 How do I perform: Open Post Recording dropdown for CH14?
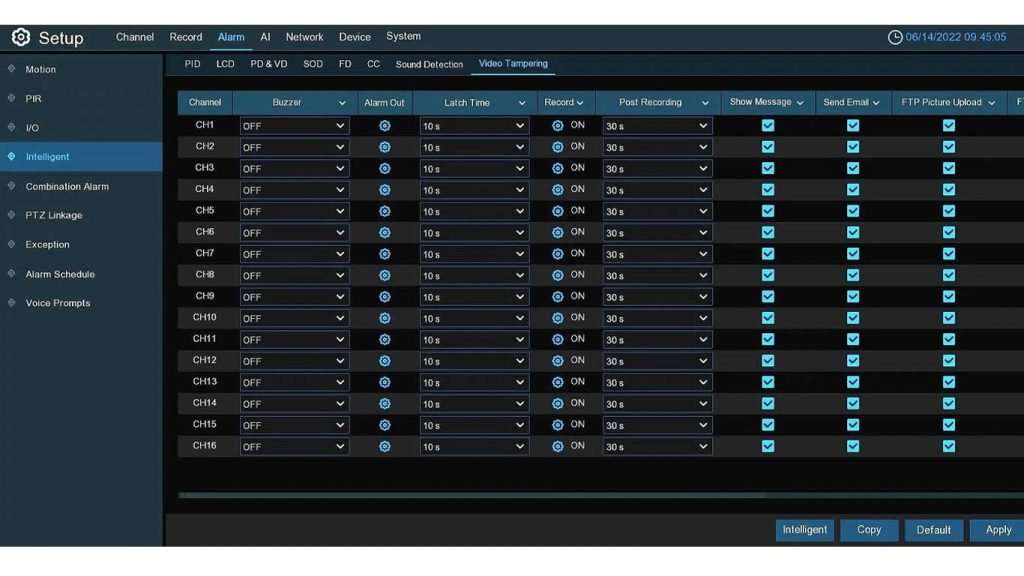click(657, 404)
